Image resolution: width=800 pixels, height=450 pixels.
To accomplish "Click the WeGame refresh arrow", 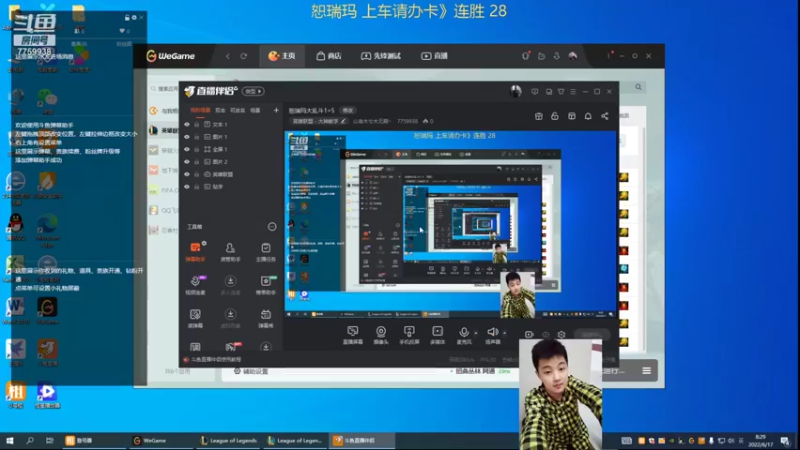I will pos(243,56).
